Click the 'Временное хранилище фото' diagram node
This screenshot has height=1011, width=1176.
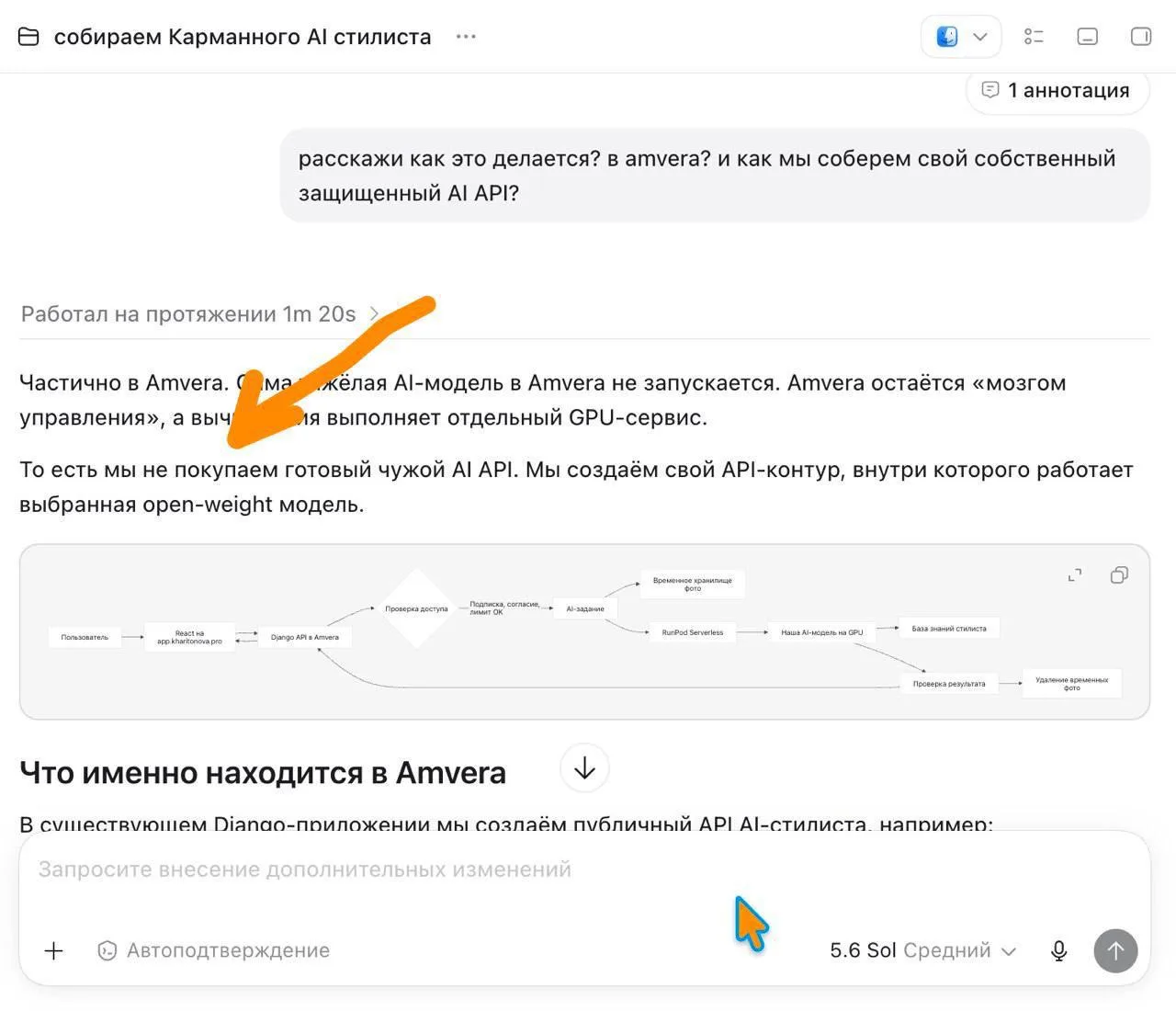click(x=693, y=585)
